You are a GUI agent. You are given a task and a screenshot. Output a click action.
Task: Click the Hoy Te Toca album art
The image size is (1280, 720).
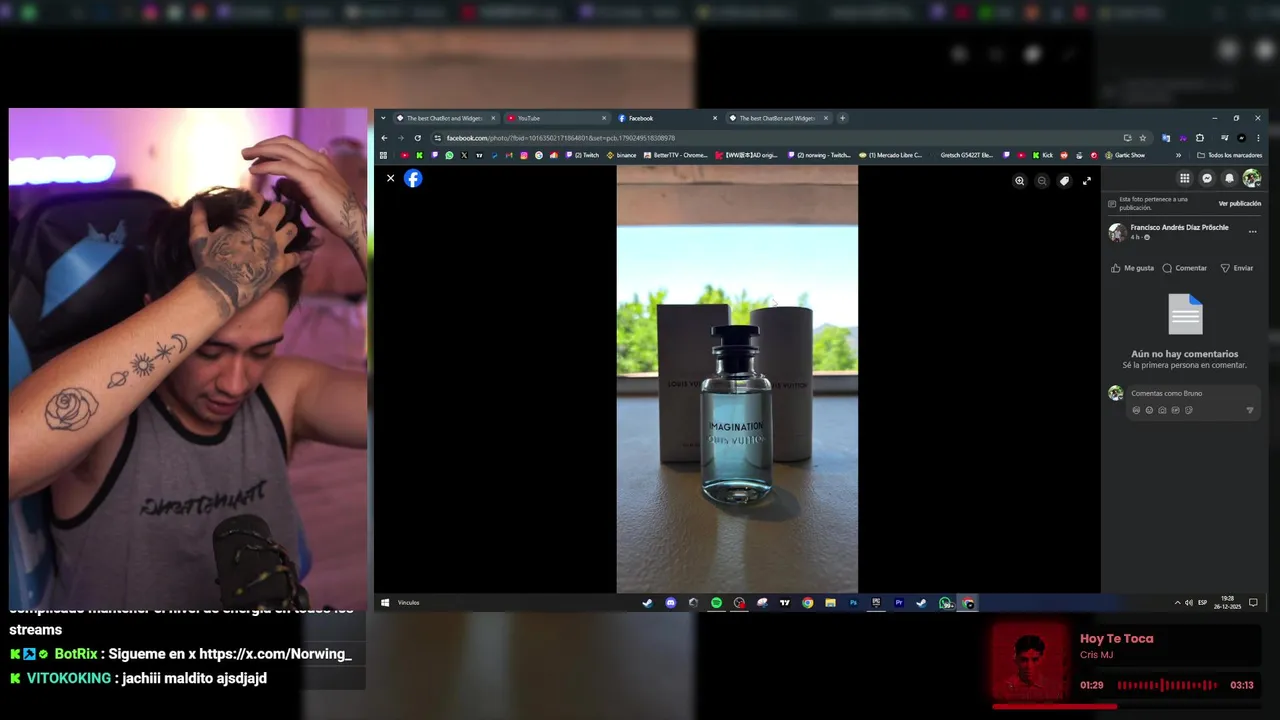coord(1029,662)
